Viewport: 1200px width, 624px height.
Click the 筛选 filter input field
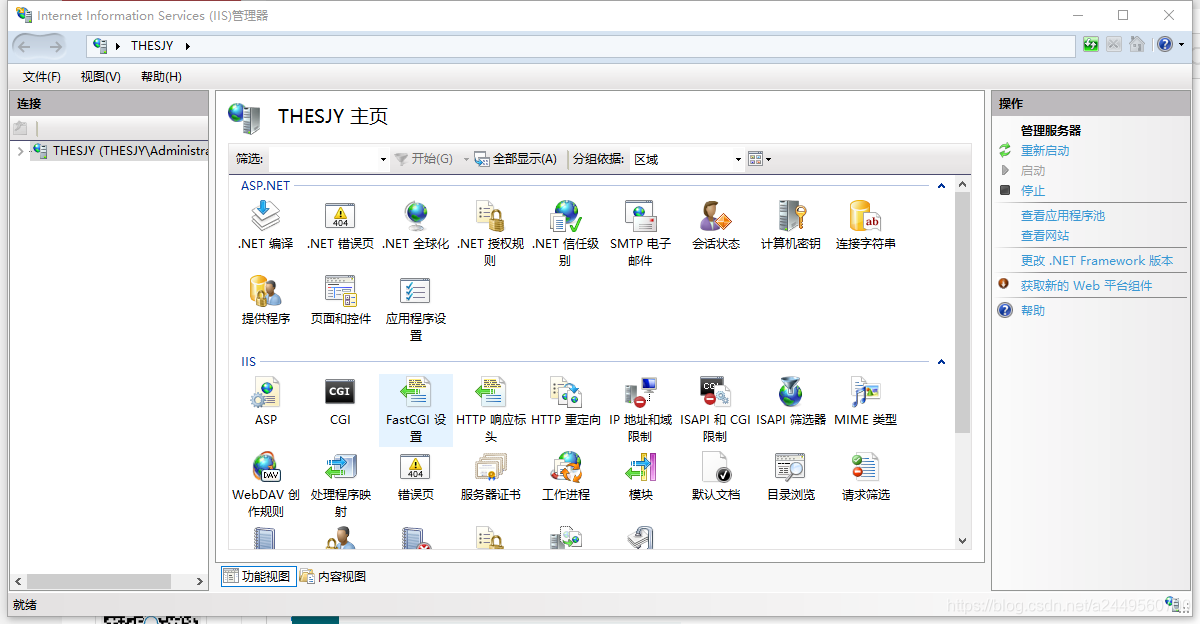(323, 159)
